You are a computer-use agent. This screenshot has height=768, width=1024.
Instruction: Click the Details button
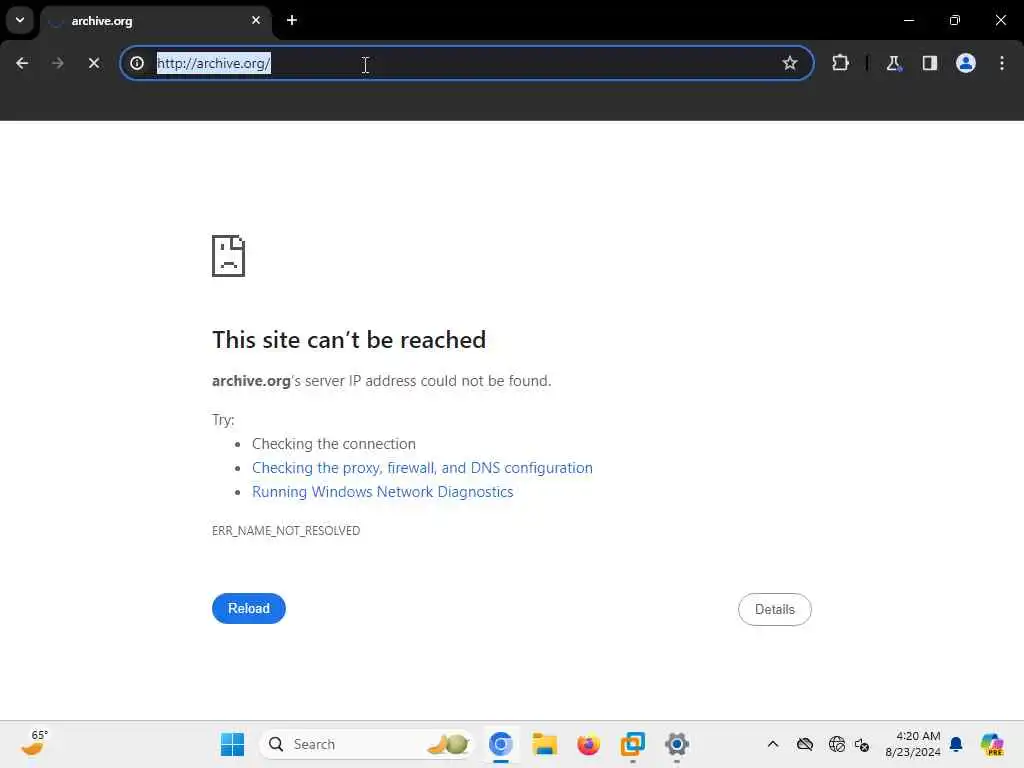pos(775,609)
